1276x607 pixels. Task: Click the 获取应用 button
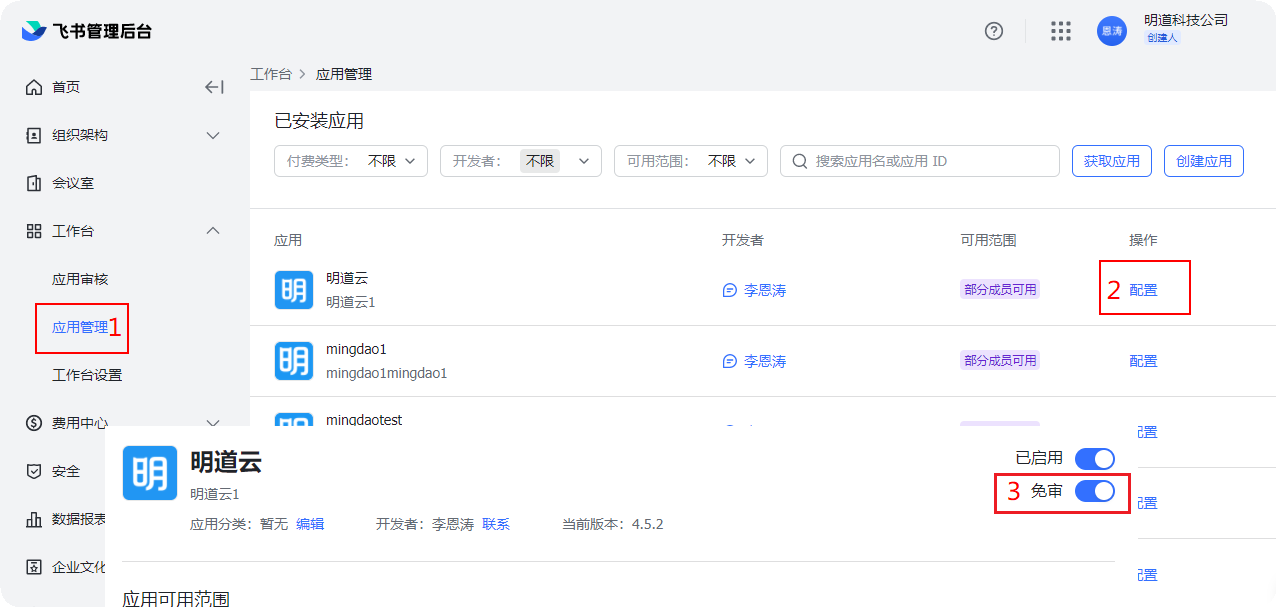point(1112,161)
